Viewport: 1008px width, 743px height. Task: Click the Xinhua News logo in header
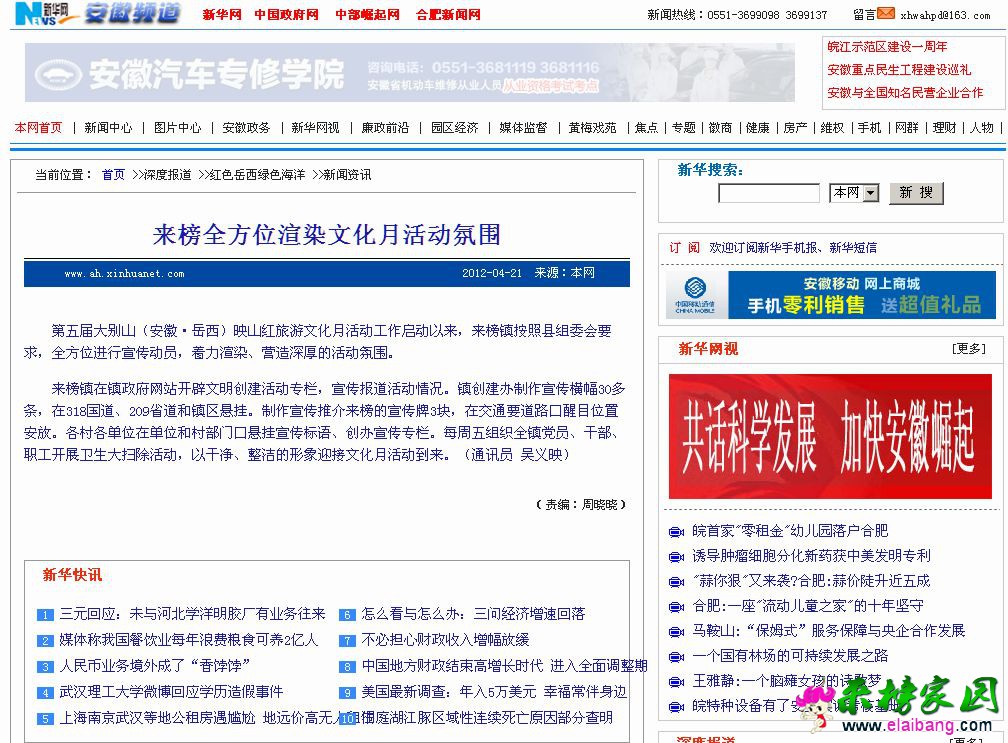[48, 14]
